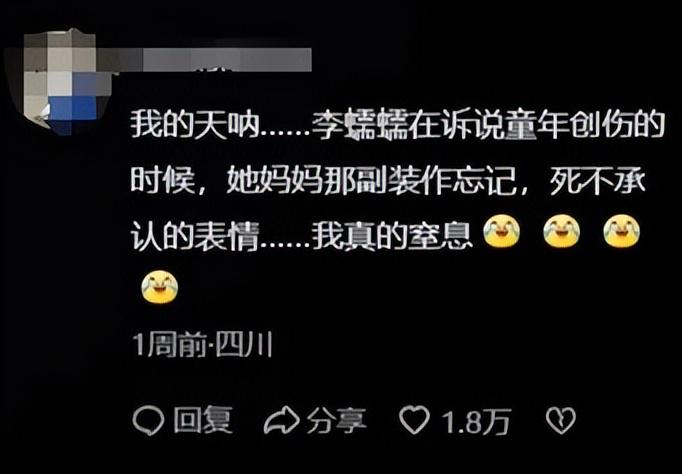Dislike the comment using the broken heart icon
The height and width of the screenshot is (474, 682).
click(561, 421)
